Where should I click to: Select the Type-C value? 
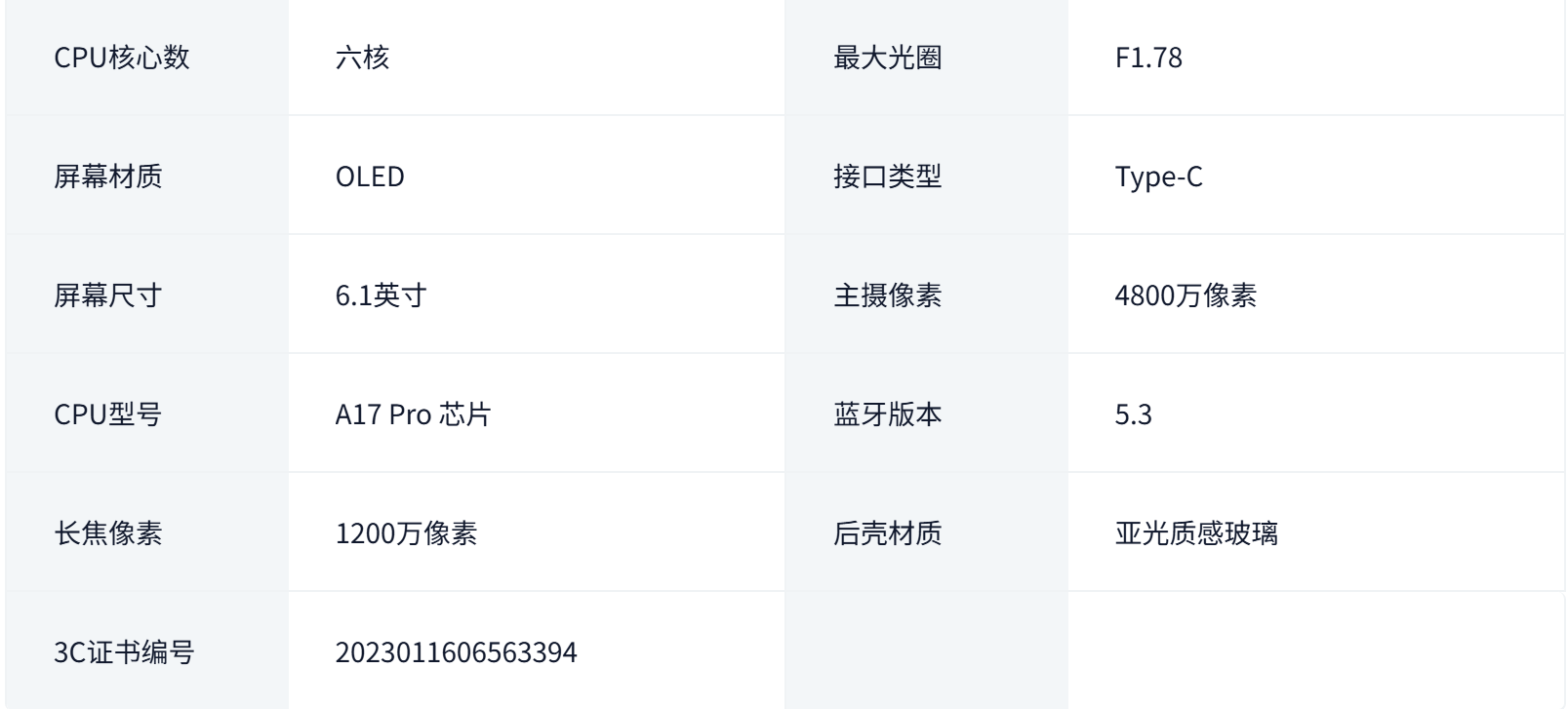coord(1159,177)
